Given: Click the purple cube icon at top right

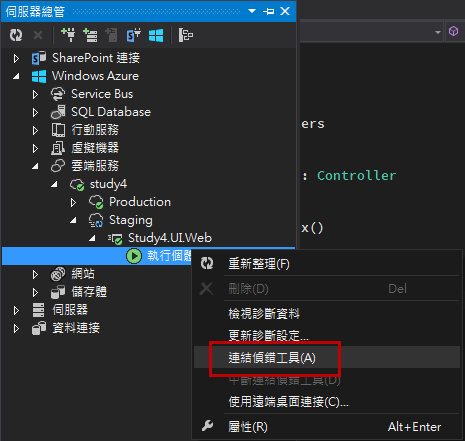Looking at the screenshot, I should 453,31.
